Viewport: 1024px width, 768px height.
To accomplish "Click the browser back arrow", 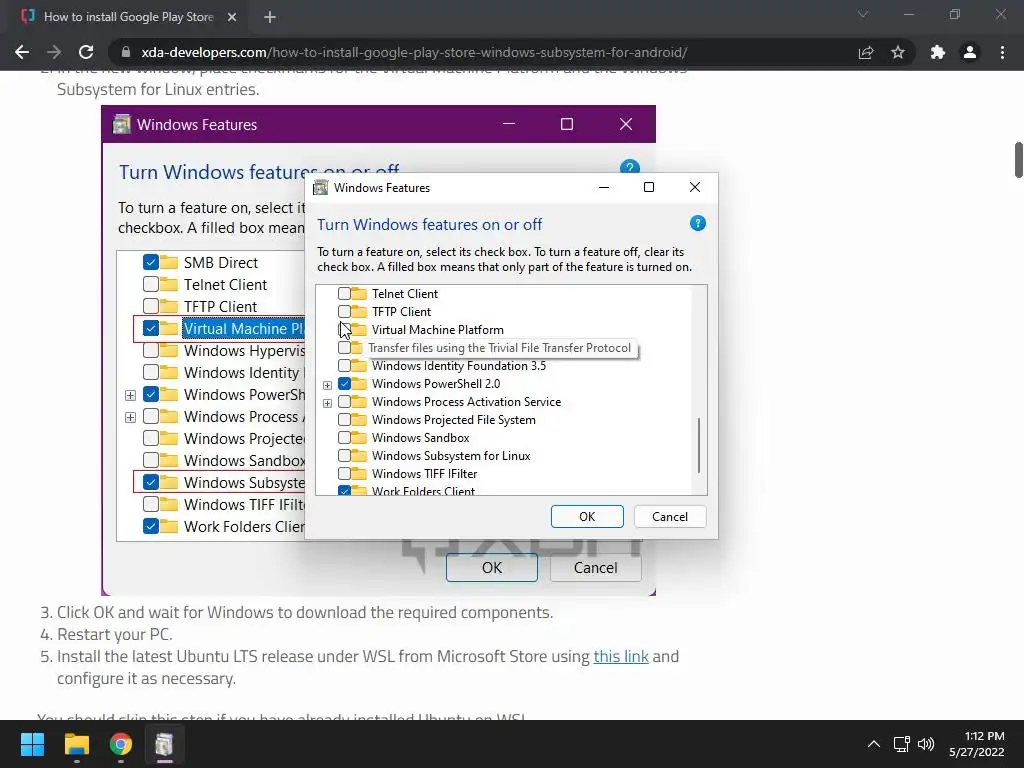I will coord(22,52).
